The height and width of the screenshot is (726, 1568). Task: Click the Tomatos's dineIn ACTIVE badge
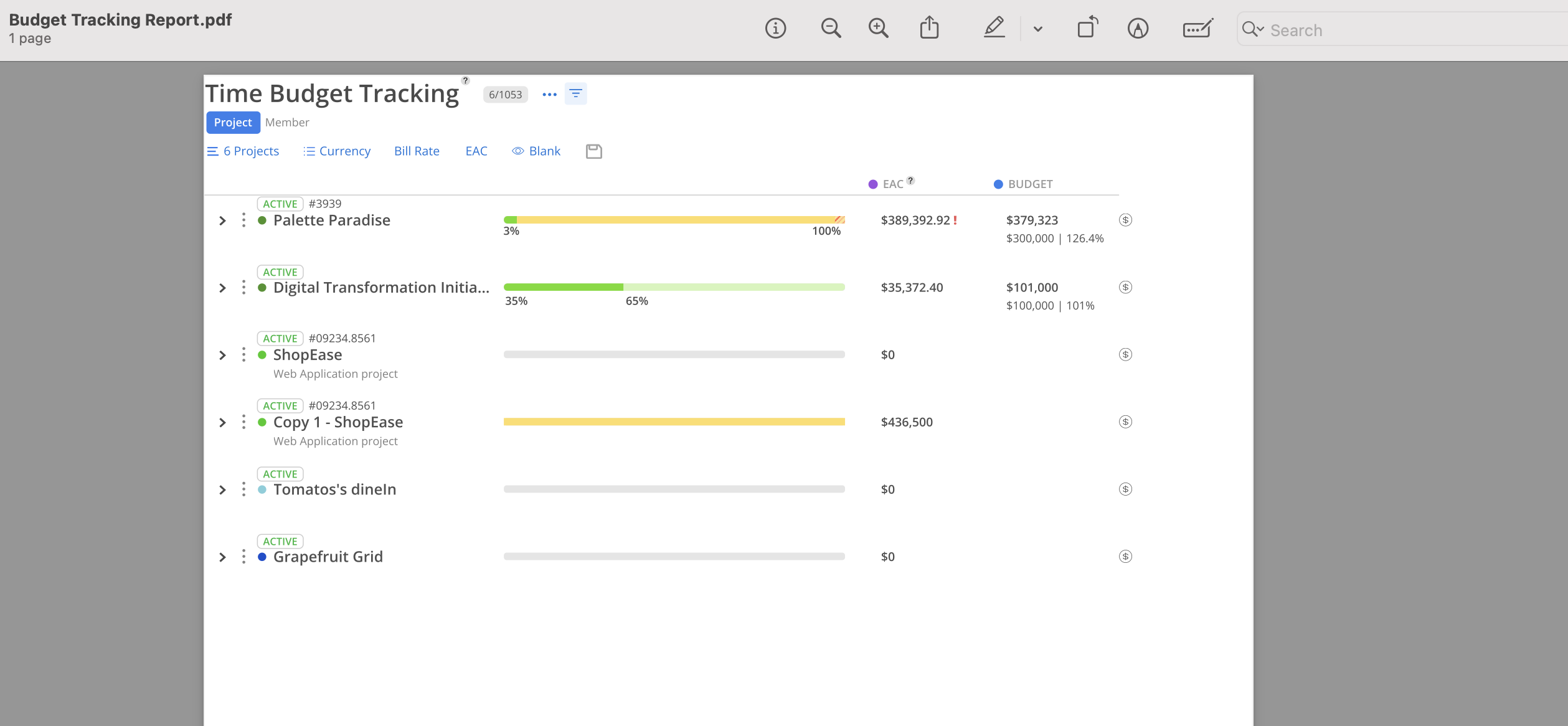280,474
